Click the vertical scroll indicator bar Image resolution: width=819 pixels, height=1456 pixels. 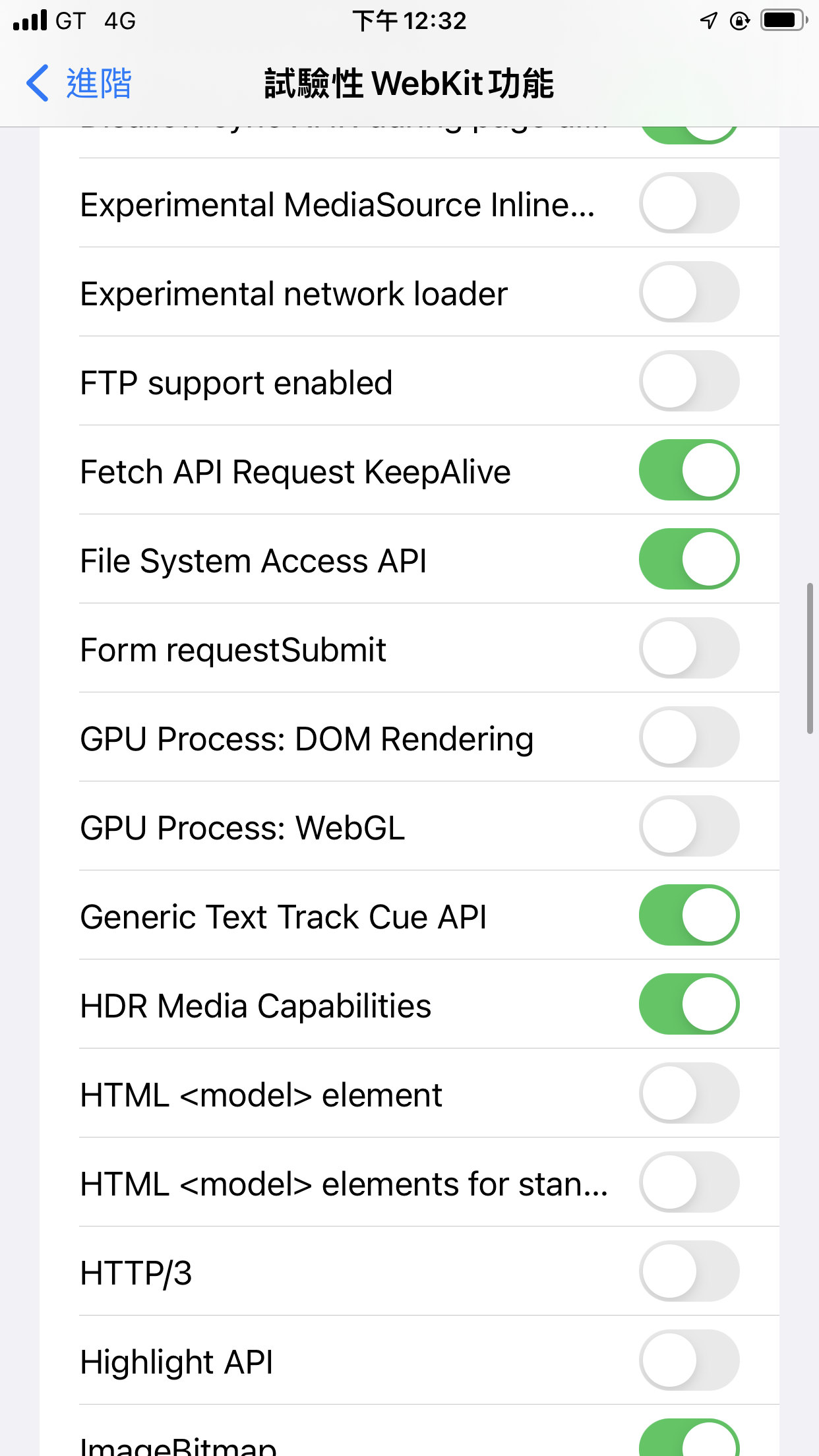tap(810, 658)
